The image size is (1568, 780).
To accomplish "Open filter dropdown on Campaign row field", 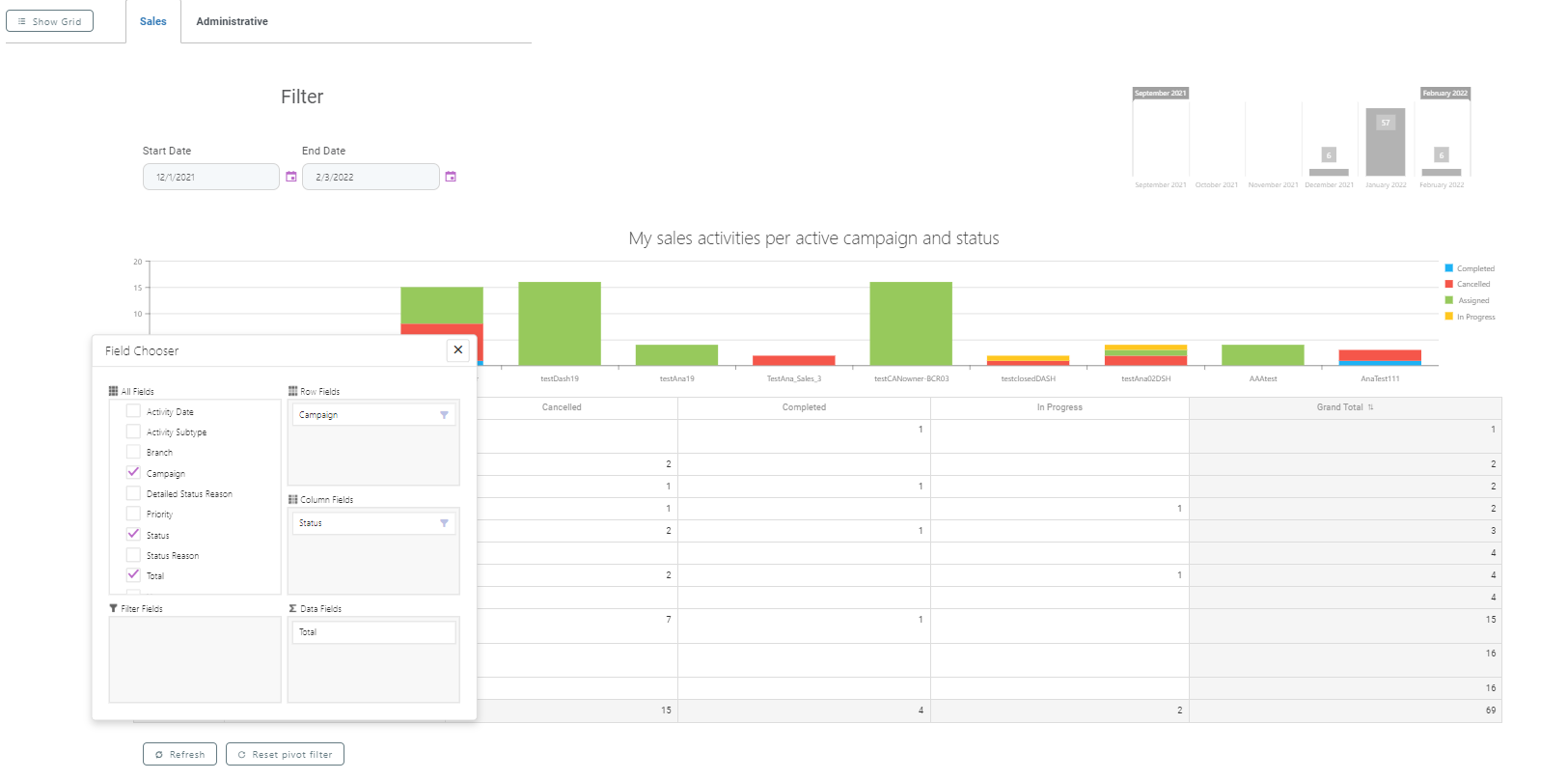I will pyautogui.click(x=444, y=415).
